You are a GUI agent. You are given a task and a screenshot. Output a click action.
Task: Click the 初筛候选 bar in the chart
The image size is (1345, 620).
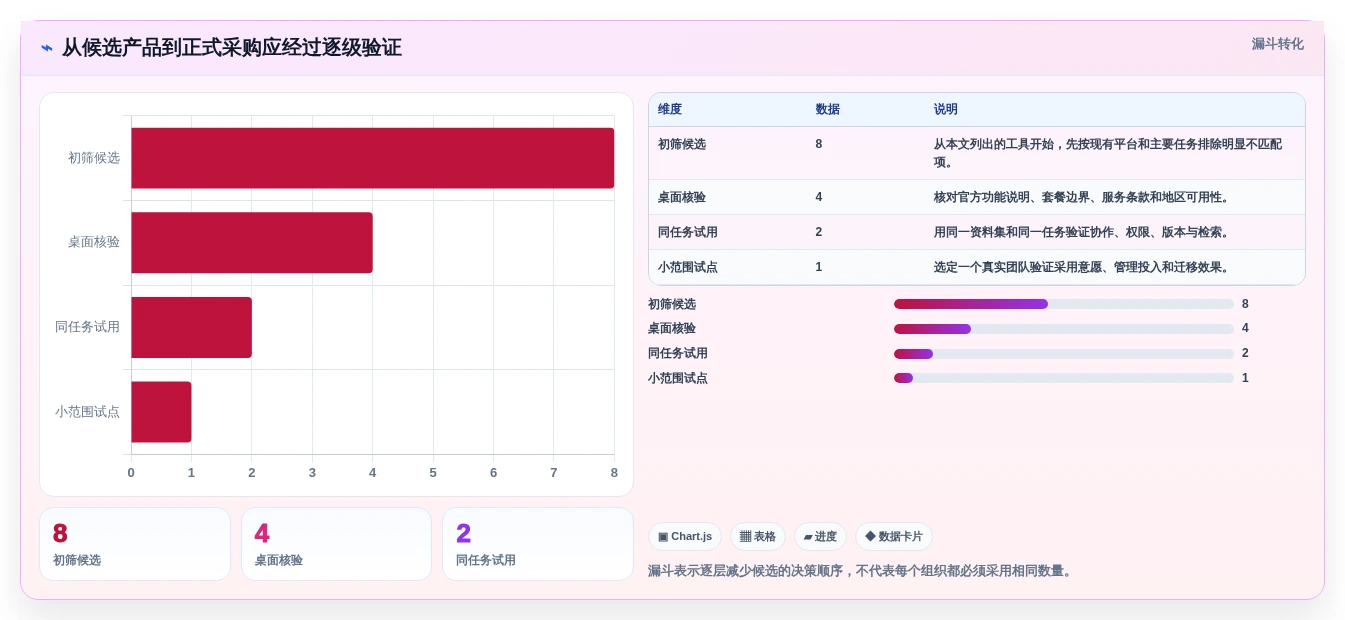pyautogui.click(x=372, y=158)
